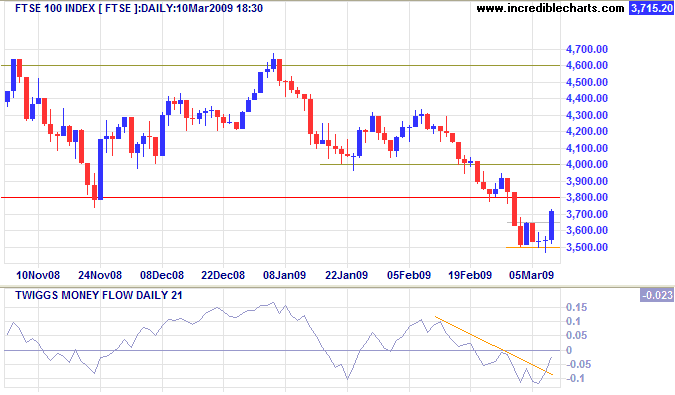Select the 4,200.00 price axis label
Image resolution: width=675 pixels, height=395 pixels.
pyautogui.click(x=587, y=131)
